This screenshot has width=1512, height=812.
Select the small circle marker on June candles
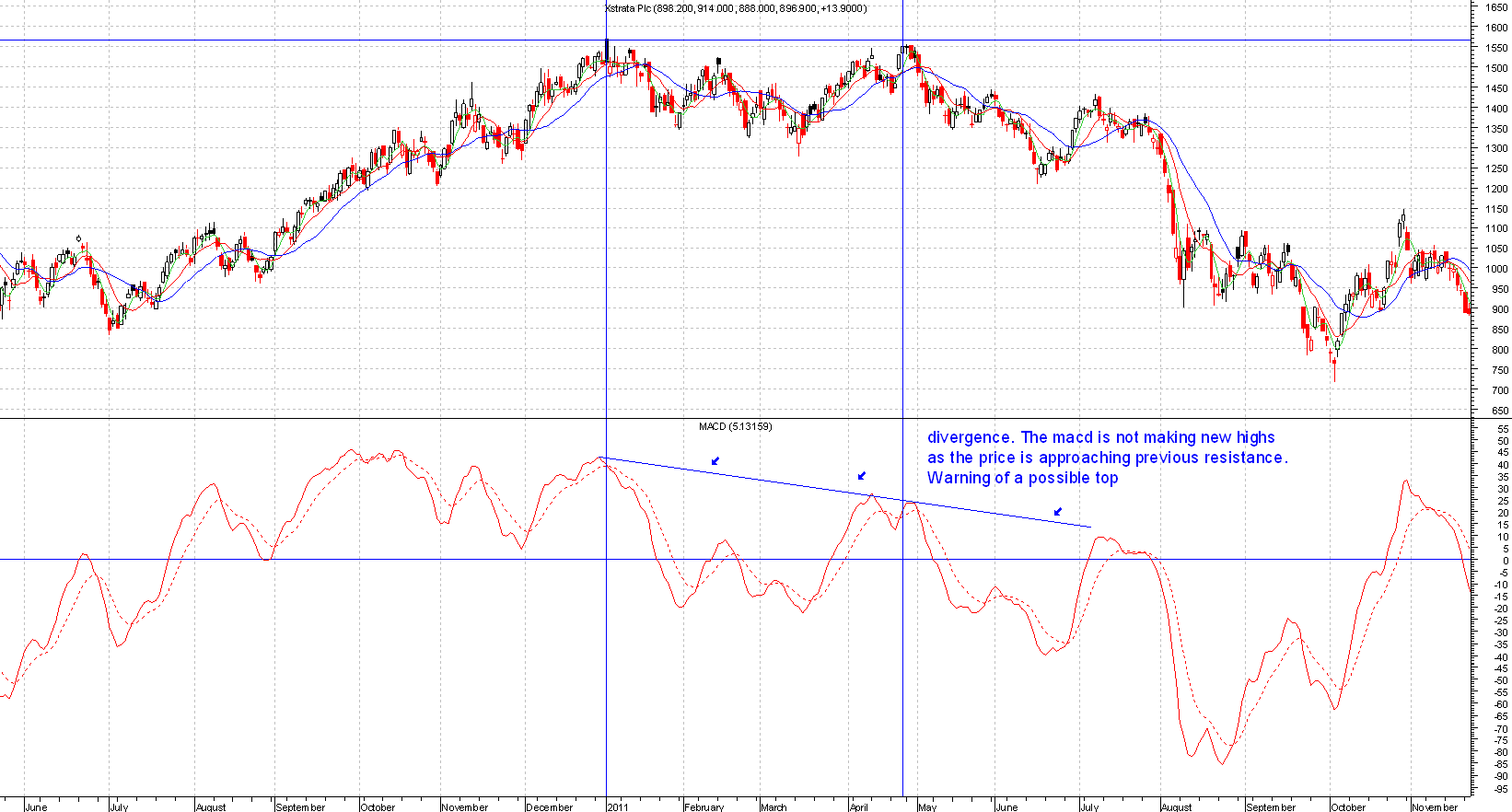[79, 238]
